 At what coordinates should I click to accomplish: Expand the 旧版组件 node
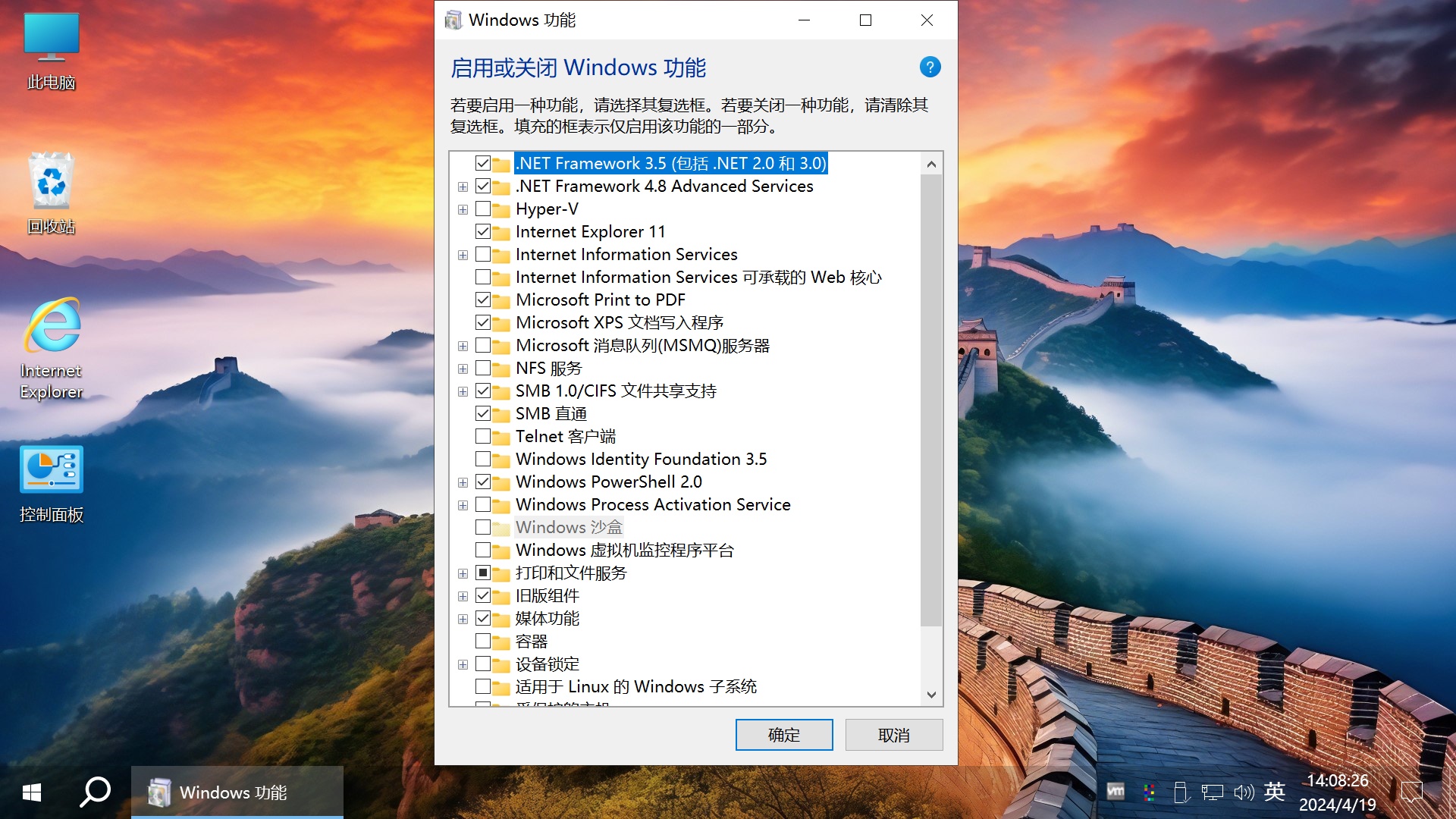tap(463, 596)
